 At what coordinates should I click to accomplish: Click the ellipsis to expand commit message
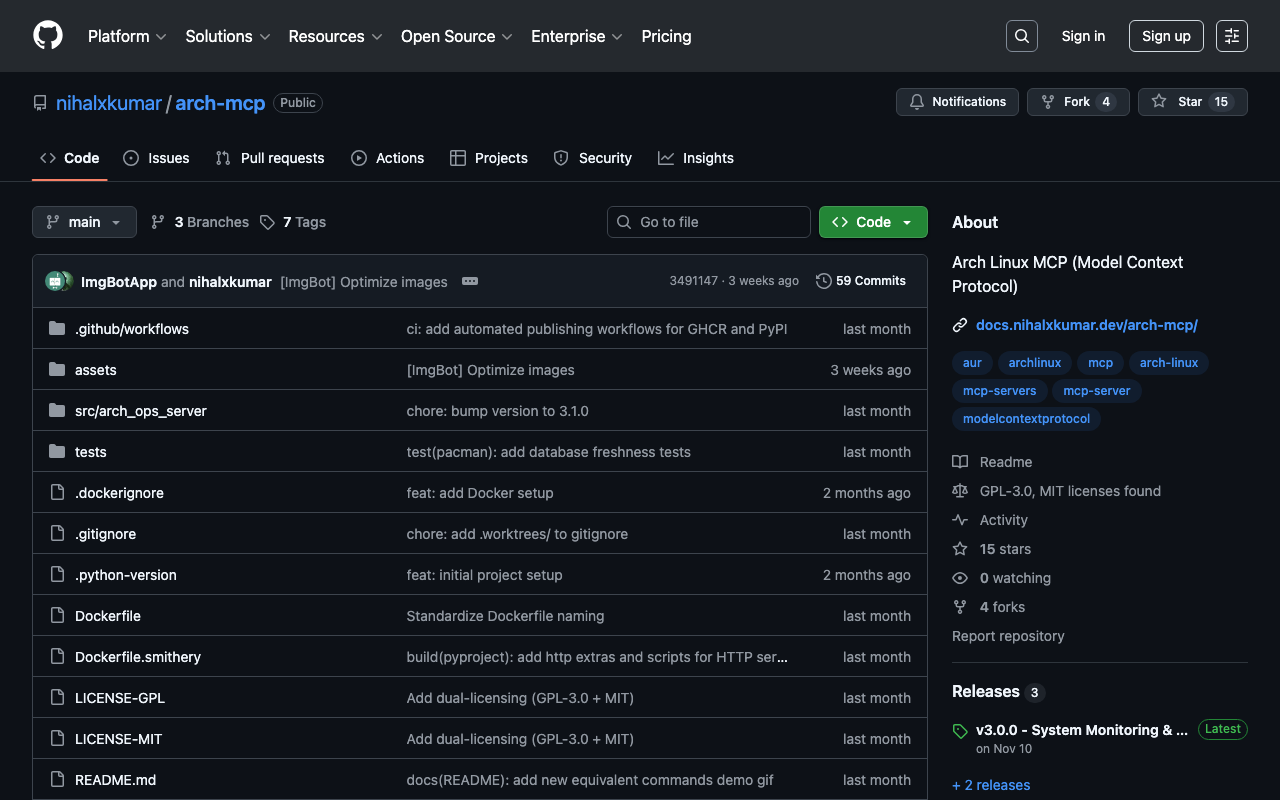point(470,281)
